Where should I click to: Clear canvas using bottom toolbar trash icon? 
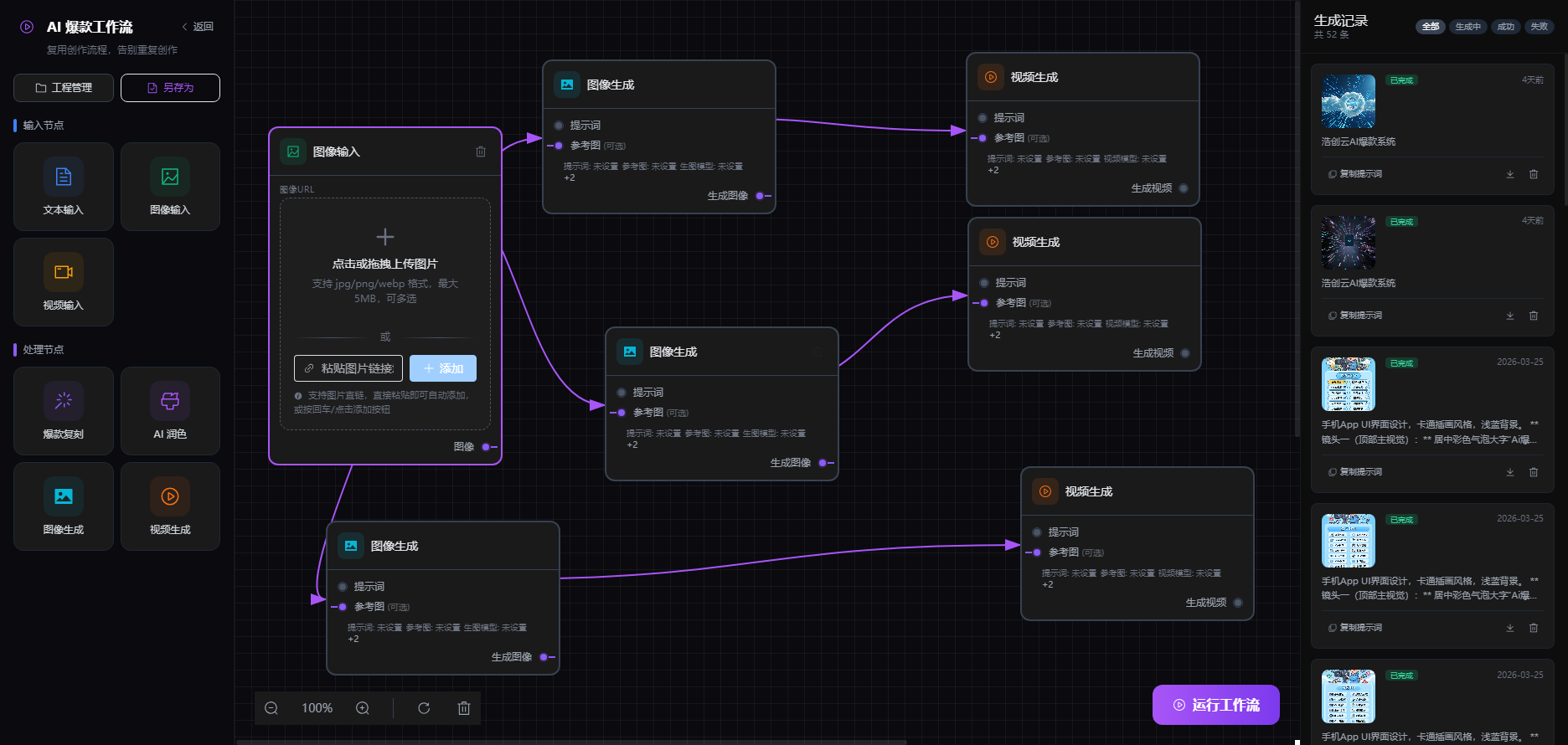(464, 708)
